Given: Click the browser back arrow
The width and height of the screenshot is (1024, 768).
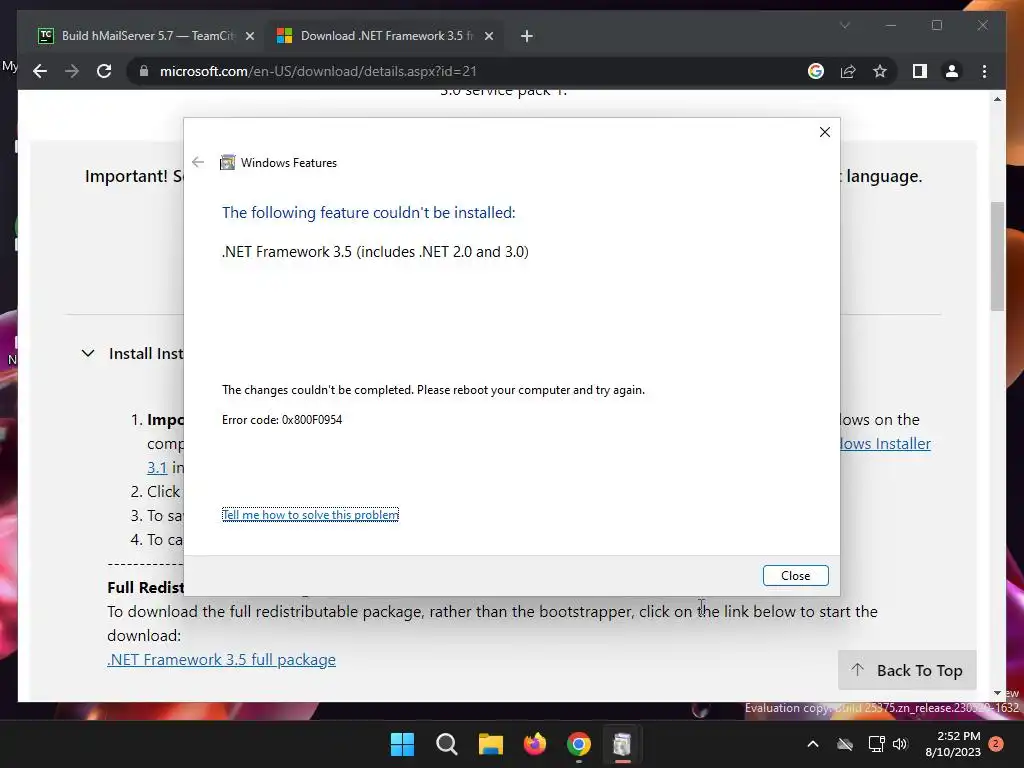Looking at the screenshot, I should click(x=40, y=71).
